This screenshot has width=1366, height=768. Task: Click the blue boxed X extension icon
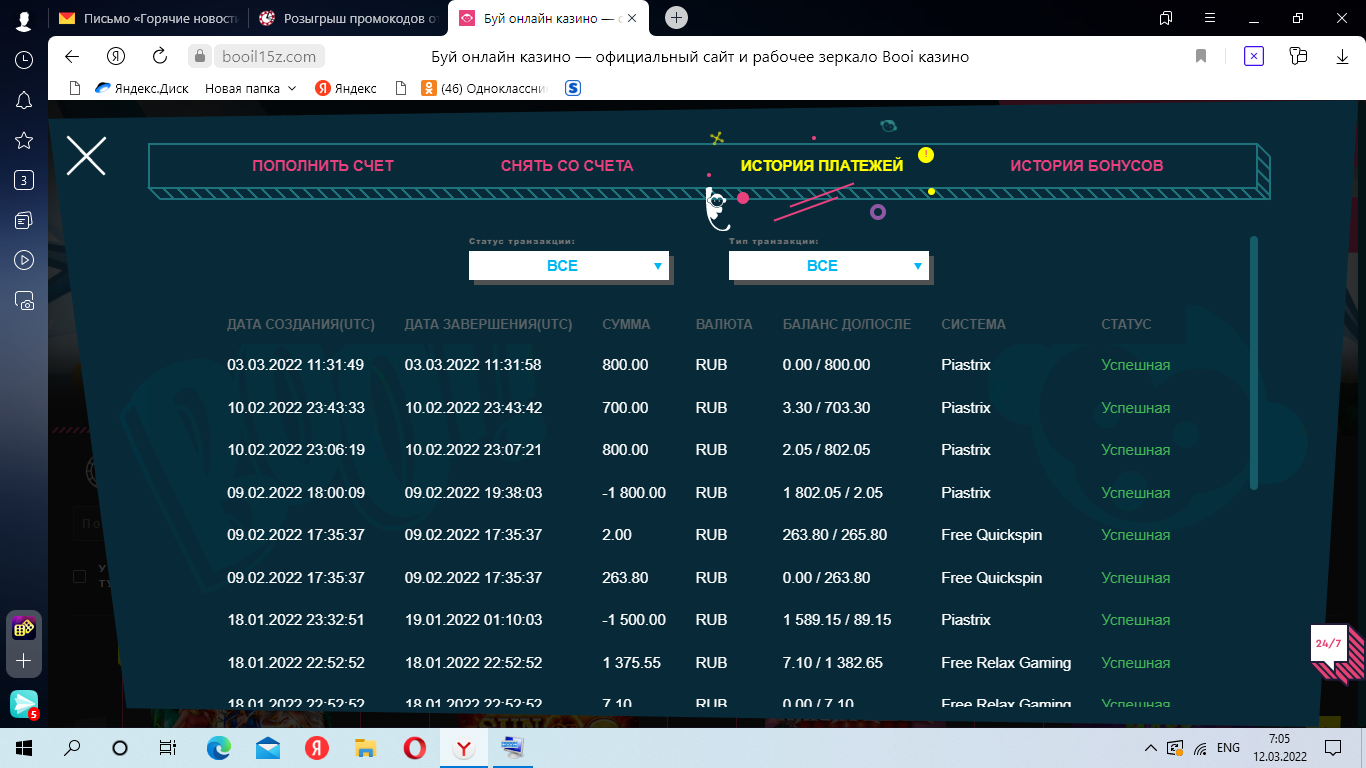coord(1254,57)
